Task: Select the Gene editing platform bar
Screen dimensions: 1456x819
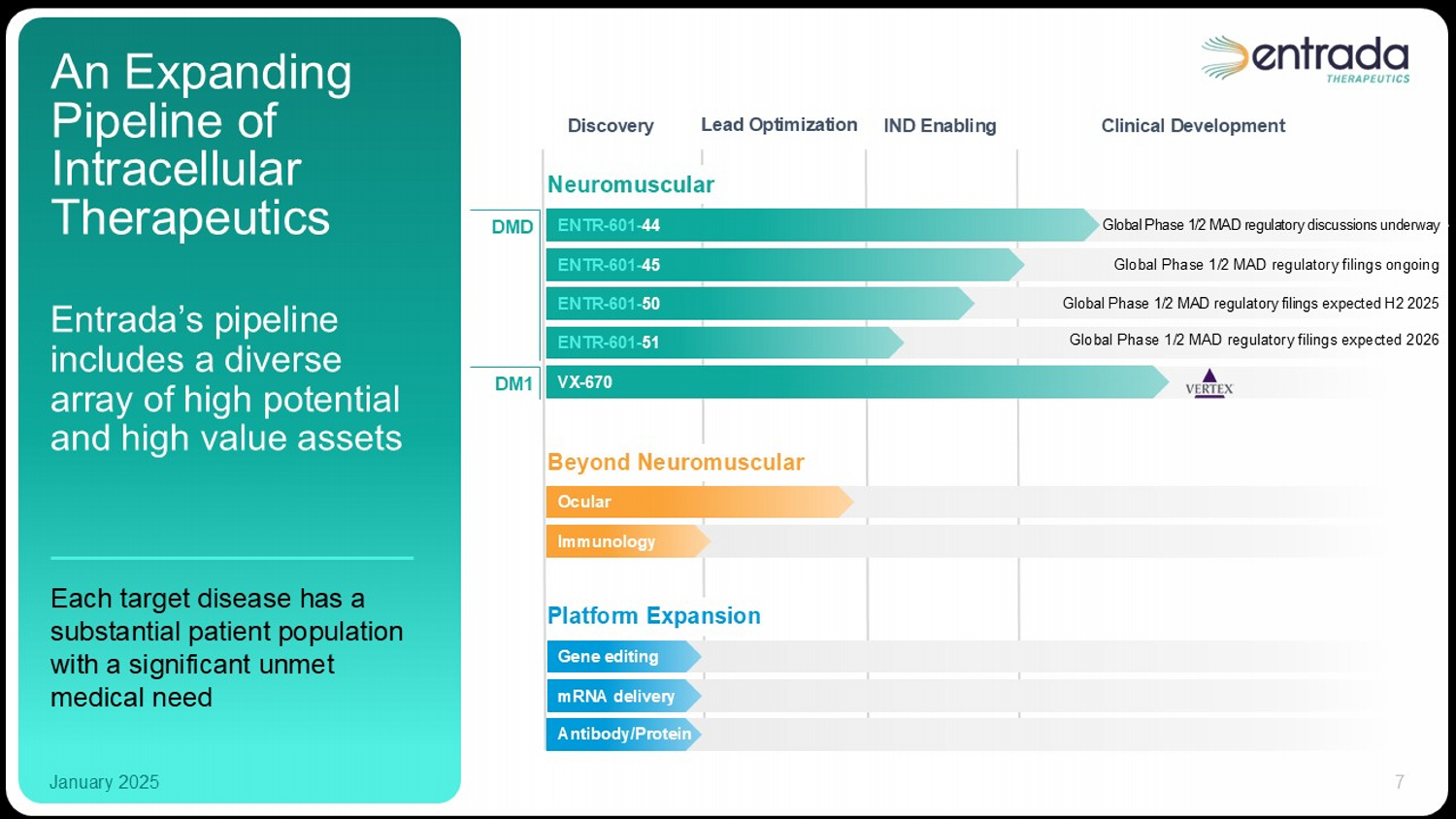Action: tap(622, 657)
